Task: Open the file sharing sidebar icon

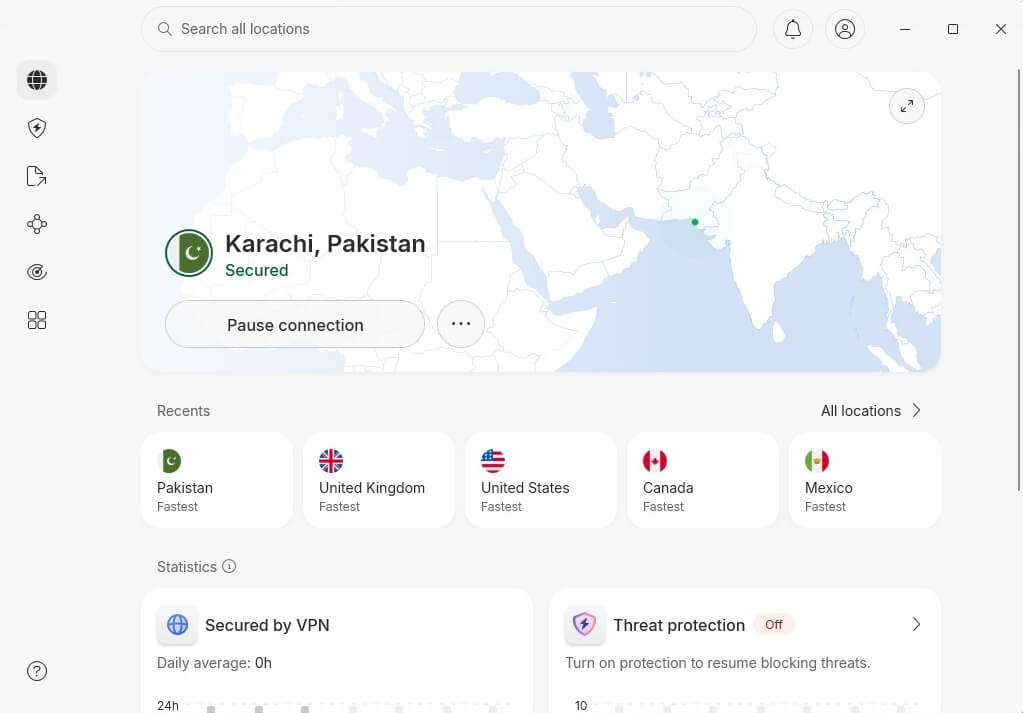Action: [37, 176]
